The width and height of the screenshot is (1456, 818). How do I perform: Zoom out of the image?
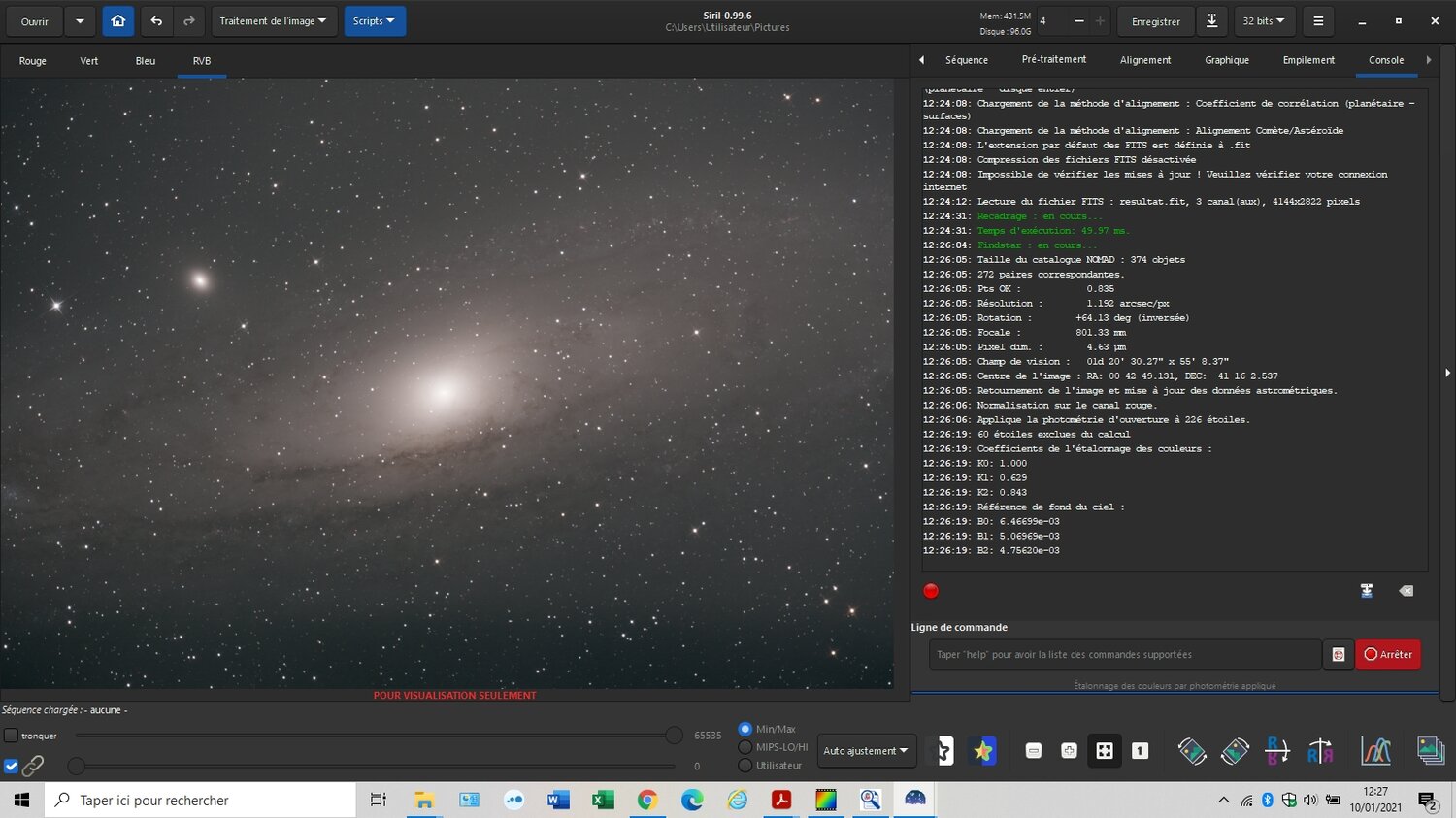1034,751
